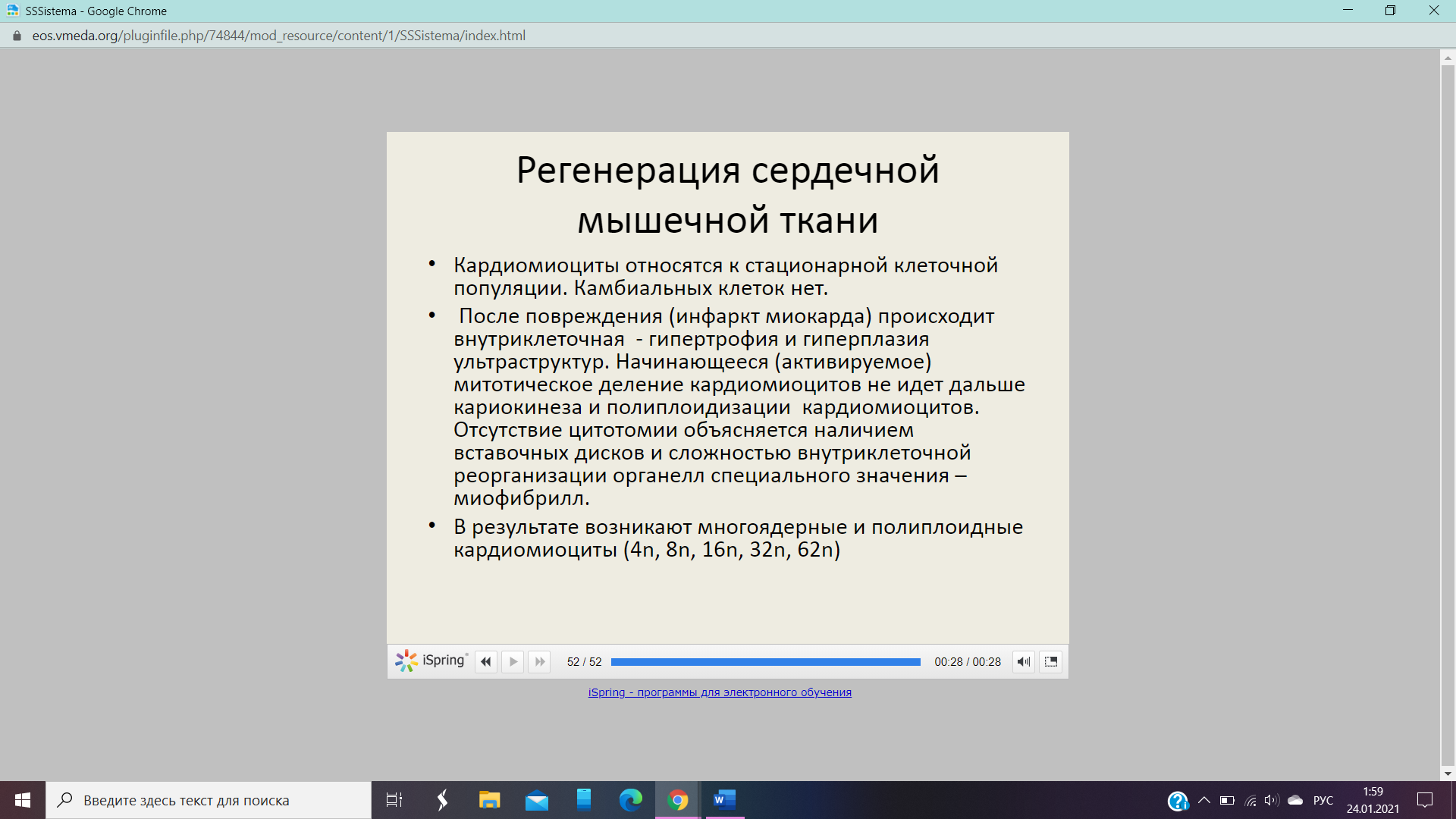The height and width of the screenshot is (819, 1456).
Task: Click the site padlock icon in address bar
Action: pos(17,36)
